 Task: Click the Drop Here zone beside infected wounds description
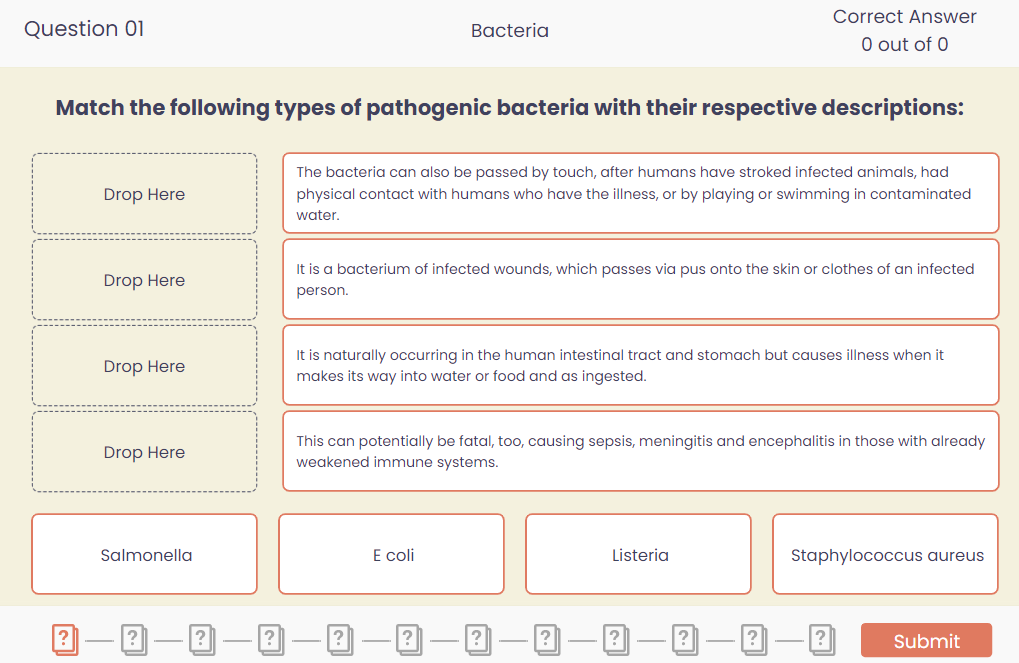(x=145, y=280)
